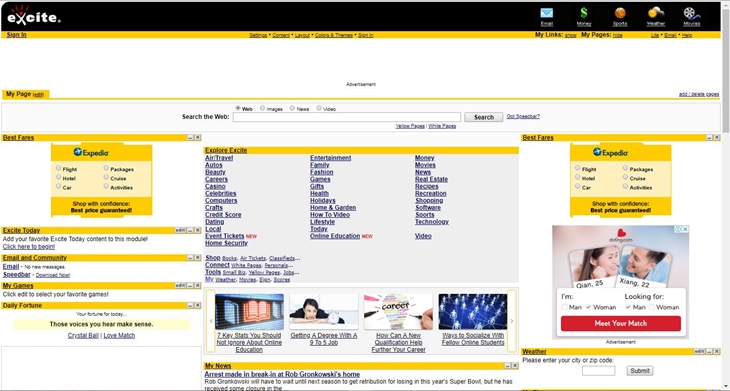Open the Real Estate category link

tap(431, 179)
